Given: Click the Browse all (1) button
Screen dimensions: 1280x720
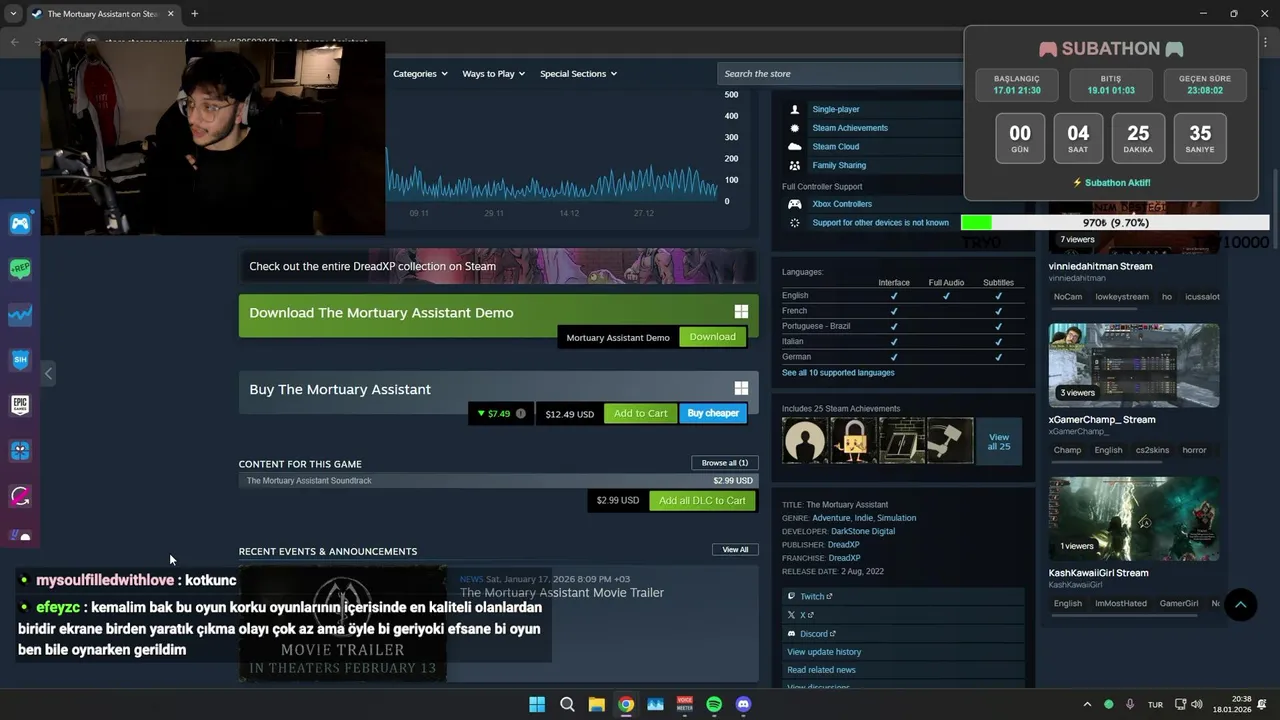Looking at the screenshot, I should point(725,463).
